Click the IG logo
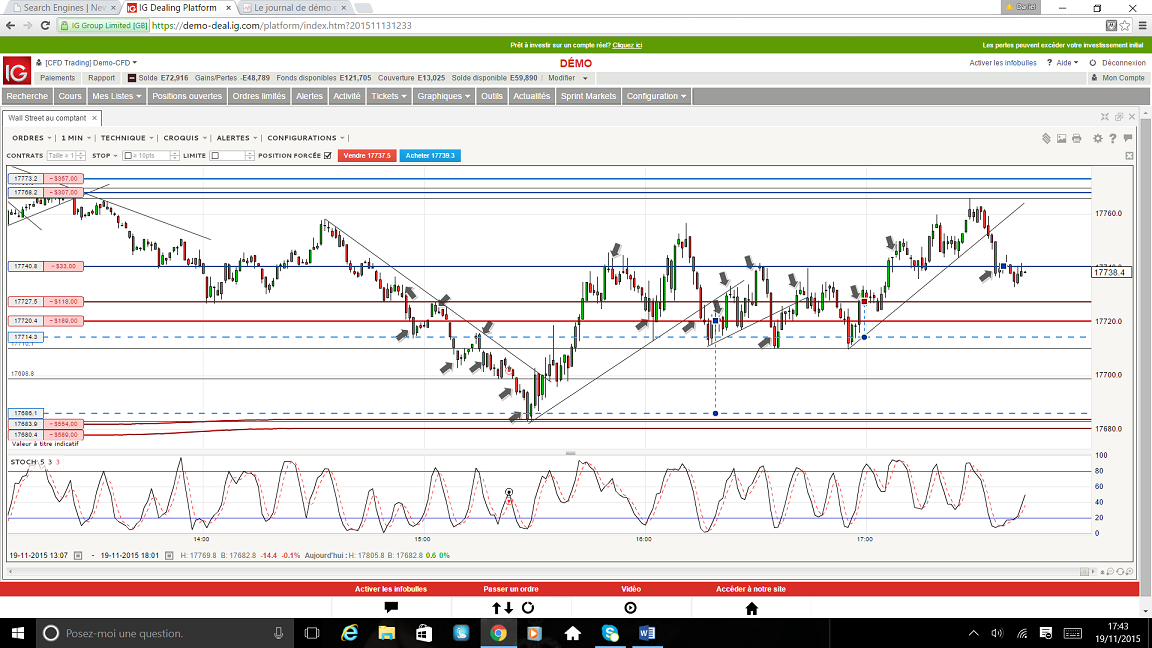The width and height of the screenshot is (1152, 648). (x=17, y=71)
